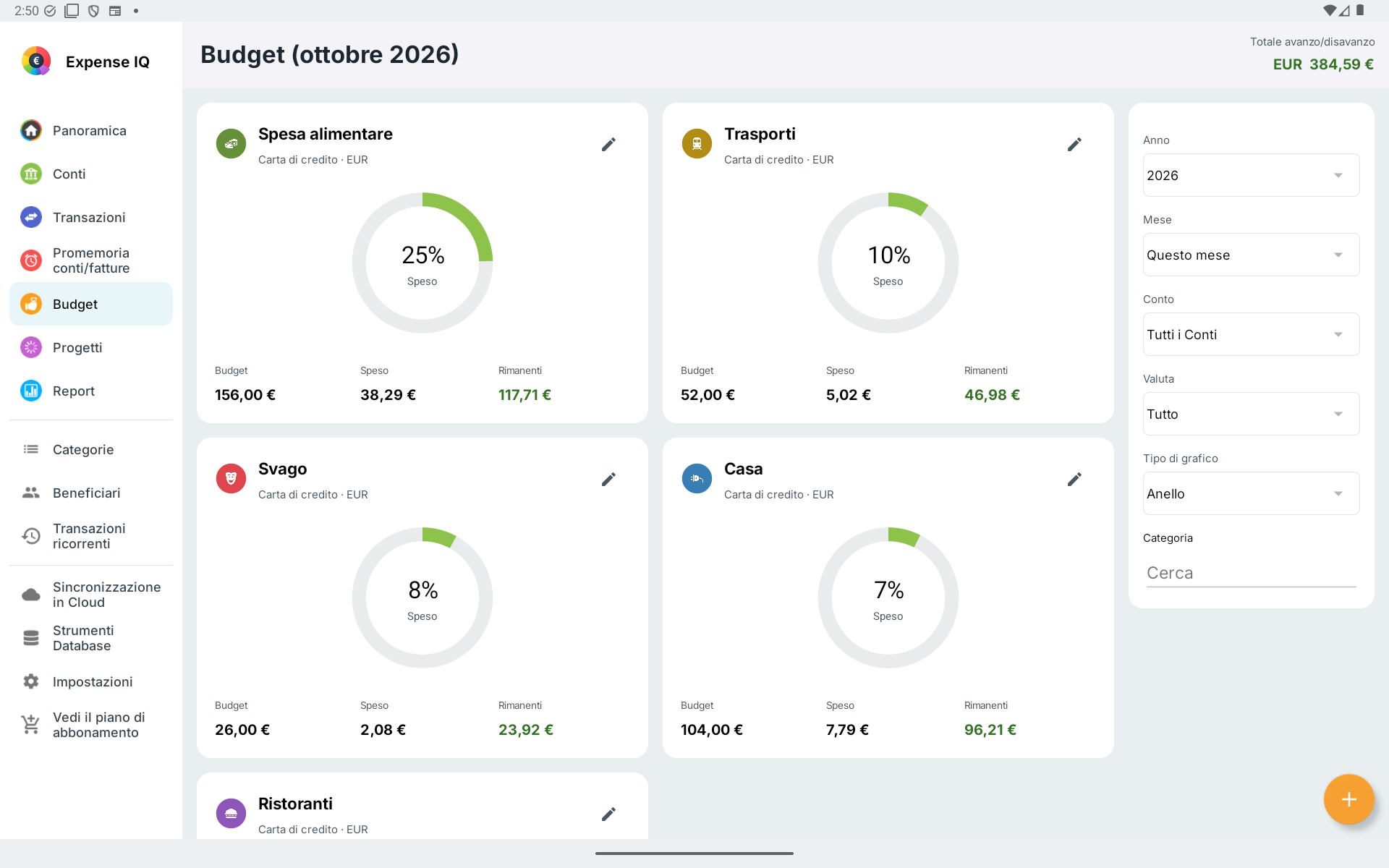Open Vedi il piano di abbonamento
The image size is (1389, 868).
click(x=91, y=725)
